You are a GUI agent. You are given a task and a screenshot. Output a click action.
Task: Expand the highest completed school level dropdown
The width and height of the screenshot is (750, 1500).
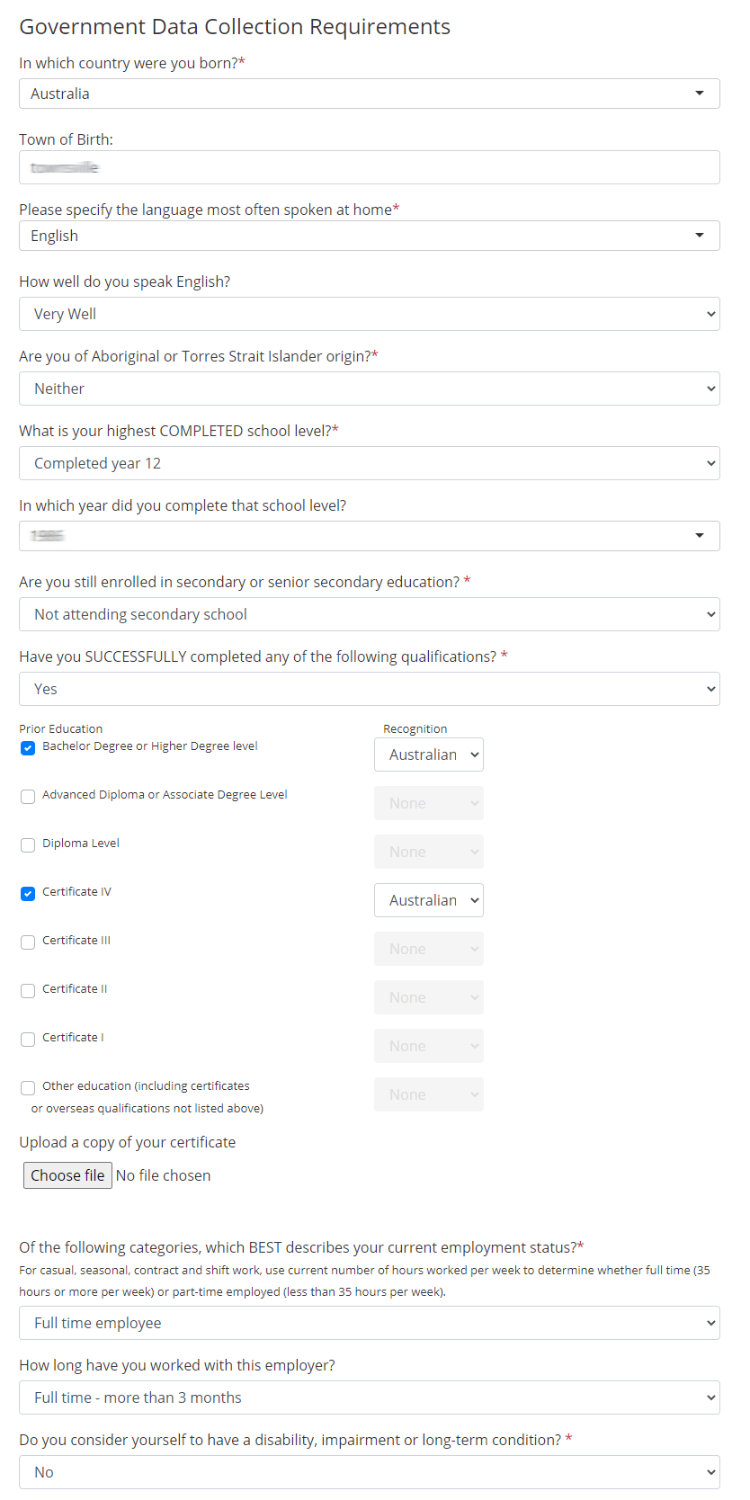point(369,463)
